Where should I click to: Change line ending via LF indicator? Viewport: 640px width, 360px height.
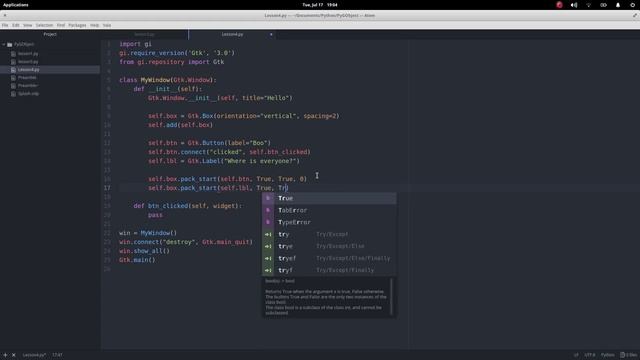tap(576, 355)
